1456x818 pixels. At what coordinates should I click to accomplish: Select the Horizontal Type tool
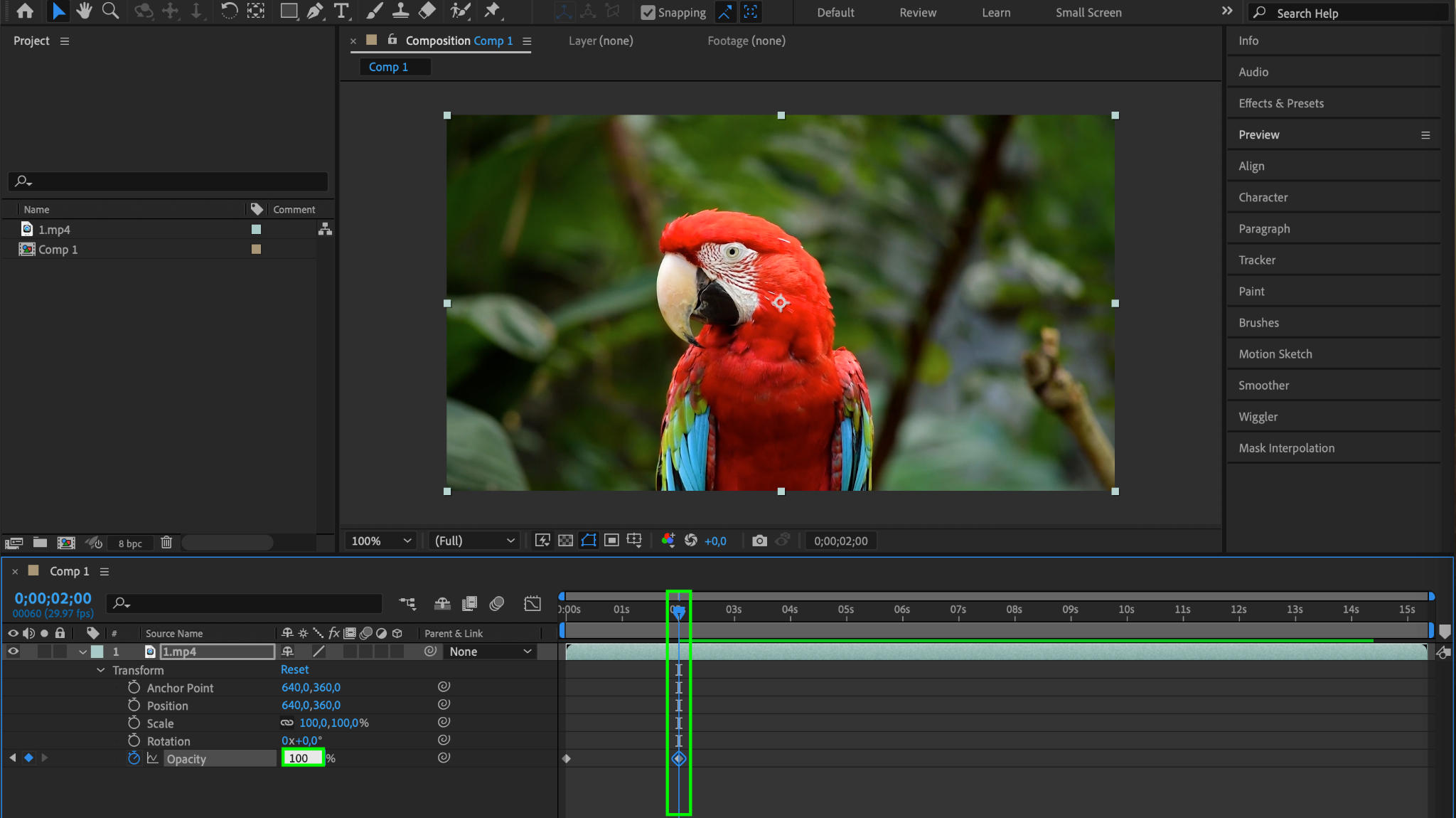tap(341, 11)
